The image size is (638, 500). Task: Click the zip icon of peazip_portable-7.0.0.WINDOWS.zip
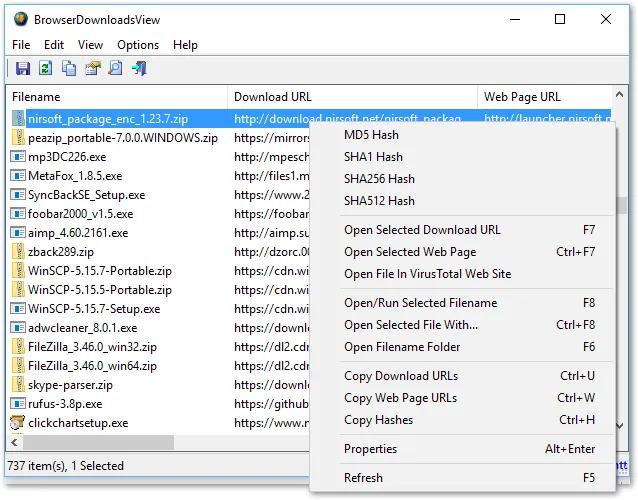coord(18,138)
